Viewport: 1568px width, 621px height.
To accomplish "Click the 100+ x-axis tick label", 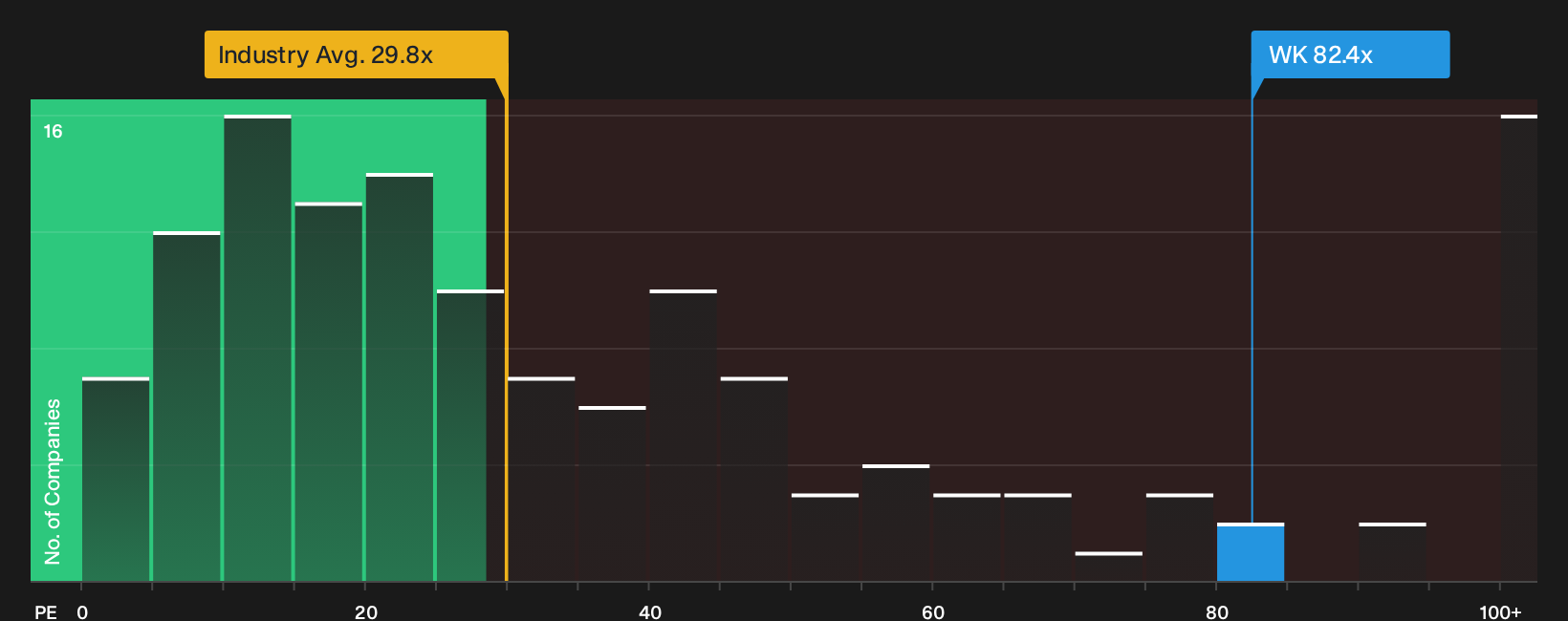I will pyautogui.click(x=1500, y=612).
